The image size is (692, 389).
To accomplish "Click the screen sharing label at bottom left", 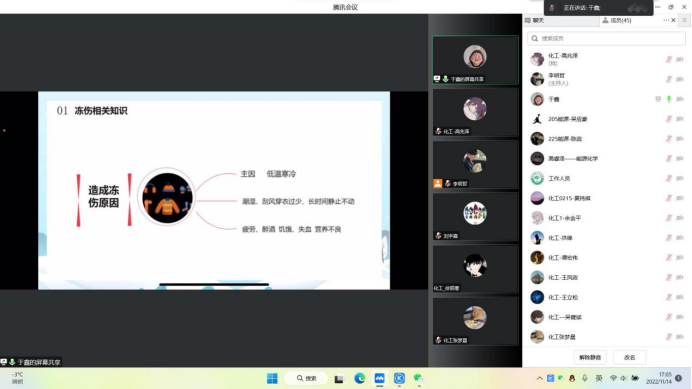I will point(31,362).
